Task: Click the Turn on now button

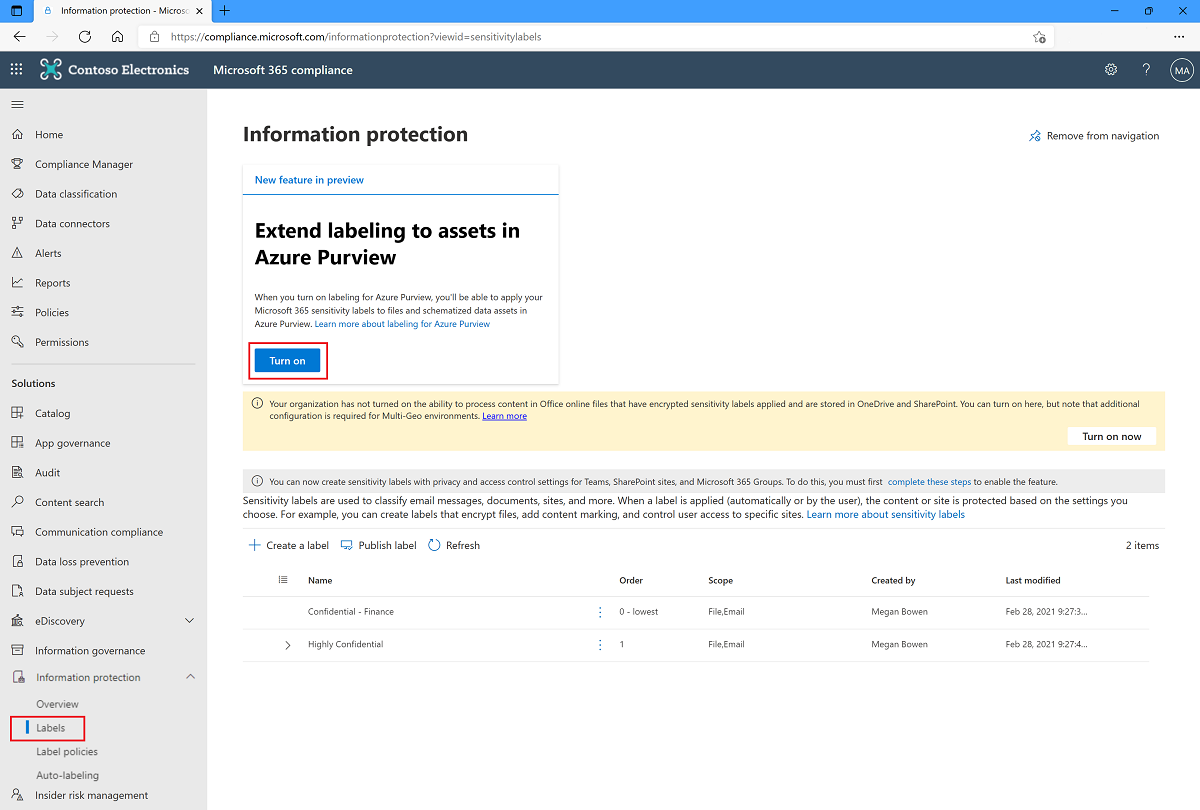Action: click(1111, 436)
